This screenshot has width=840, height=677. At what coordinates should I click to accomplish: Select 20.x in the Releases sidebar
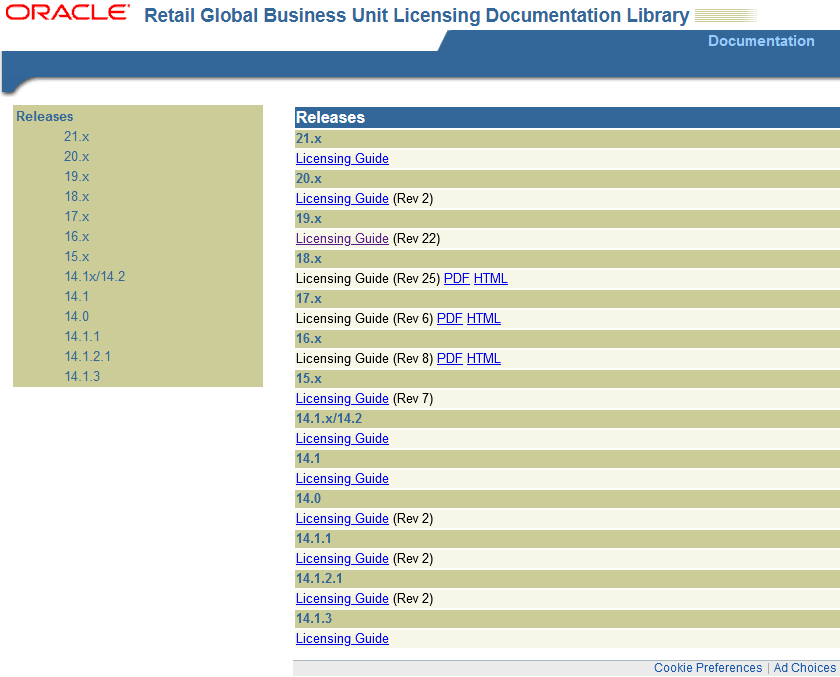pos(76,156)
